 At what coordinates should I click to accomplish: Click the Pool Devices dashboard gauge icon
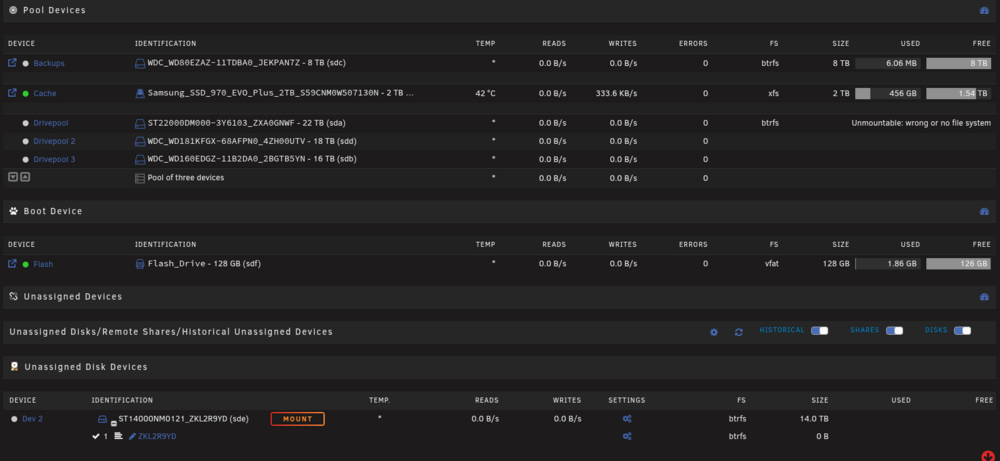983,11
